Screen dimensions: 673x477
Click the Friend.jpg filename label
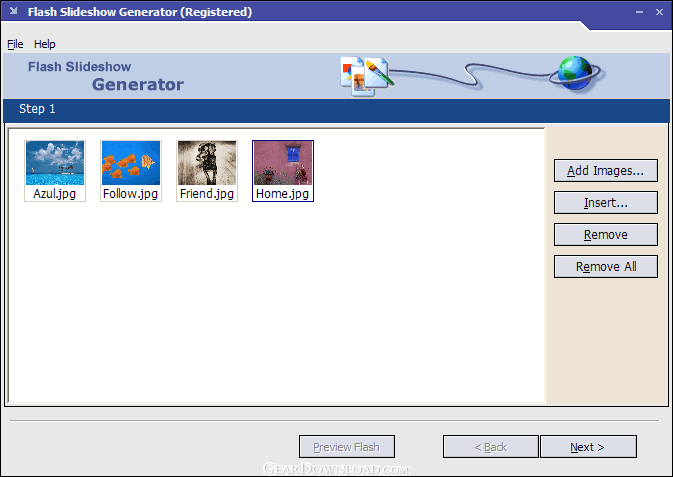click(x=207, y=194)
